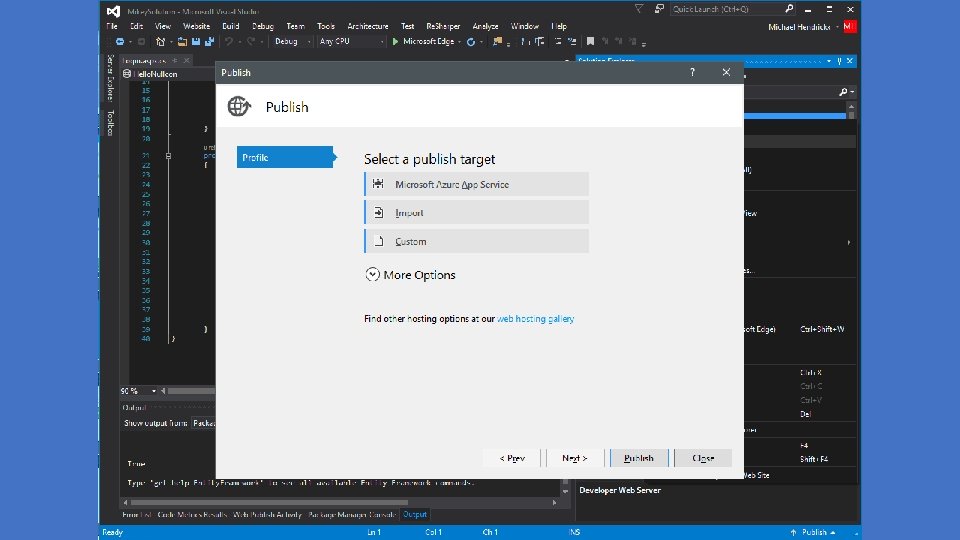This screenshot has height=540, width=960.
Task: Click the Import arrow icon
Action: coord(378,212)
